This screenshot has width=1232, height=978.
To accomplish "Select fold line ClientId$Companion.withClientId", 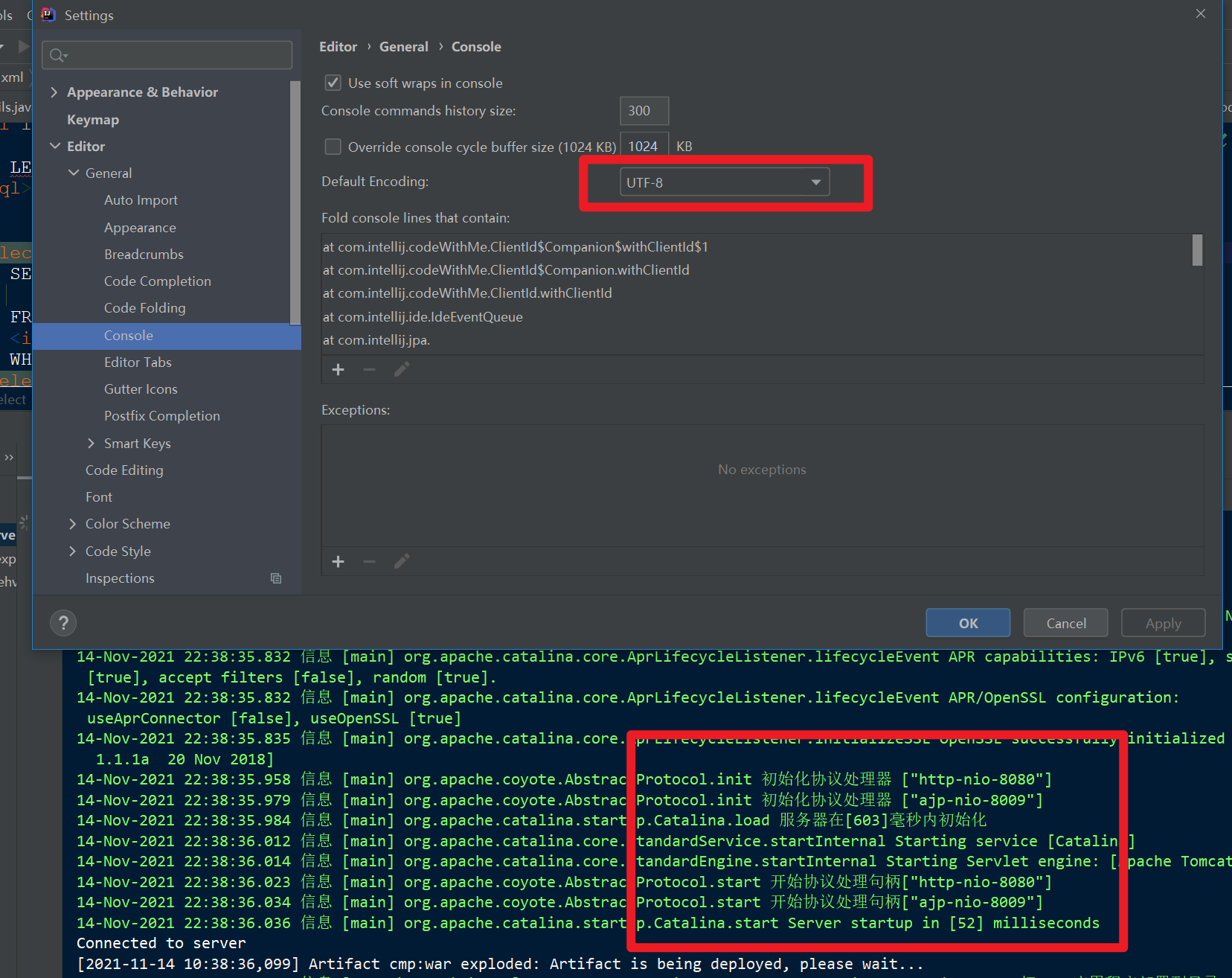I will click(x=506, y=270).
